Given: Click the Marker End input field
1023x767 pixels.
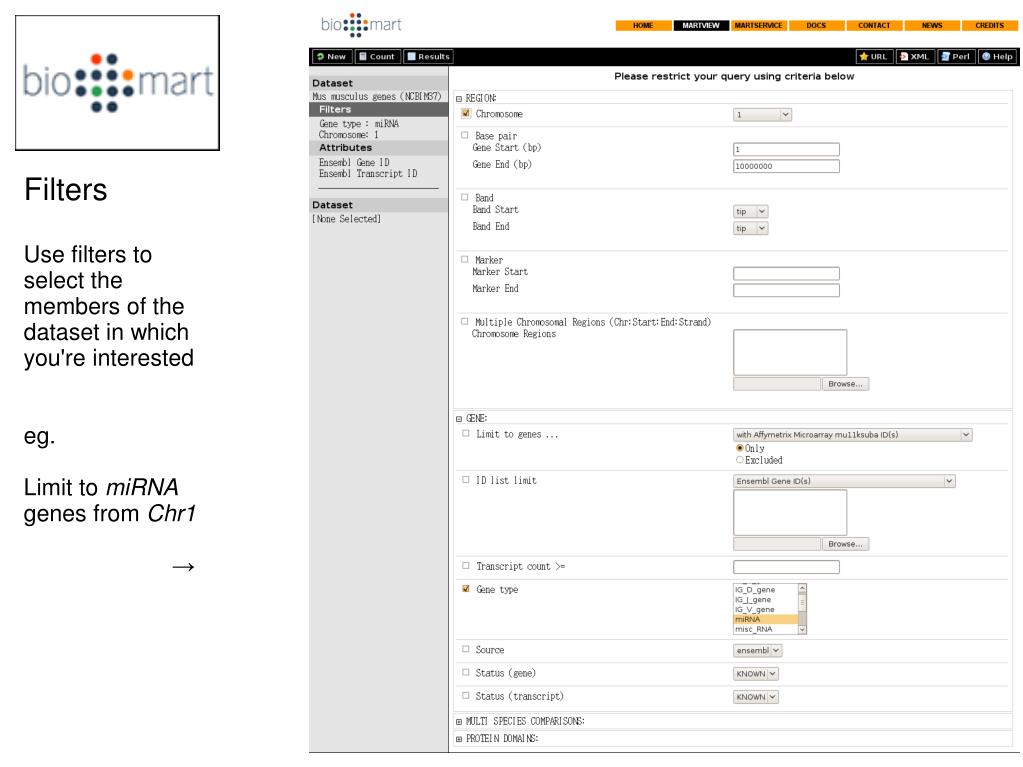Looking at the screenshot, I should [x=786, y=290].
